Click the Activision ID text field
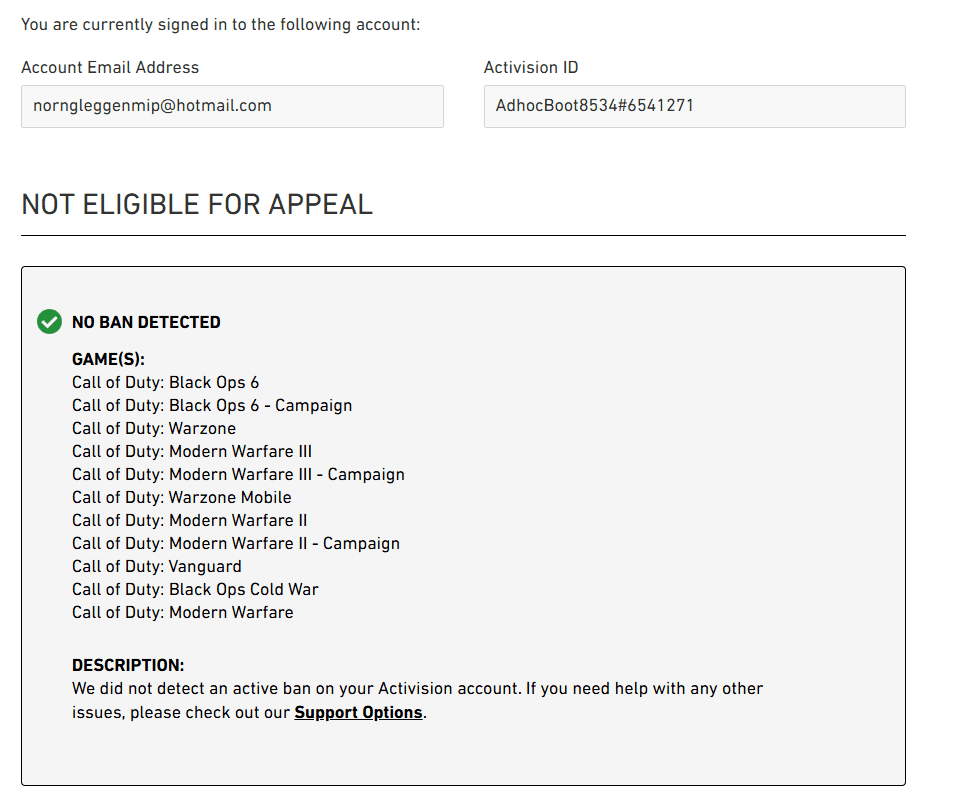This screenshot has width=963, height=794. (x=694, y=106)
